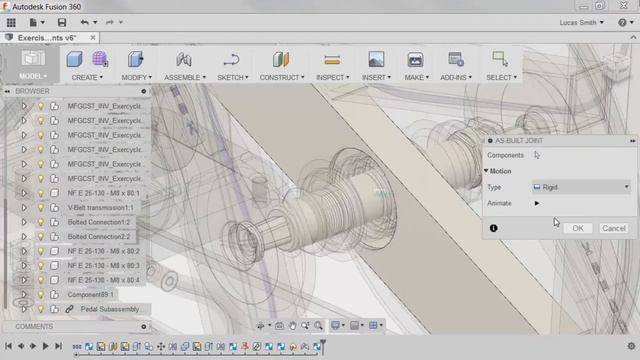The image size is (640, 360).
Task: Click the Create Form purple icon
Action: tap(100, 59)
